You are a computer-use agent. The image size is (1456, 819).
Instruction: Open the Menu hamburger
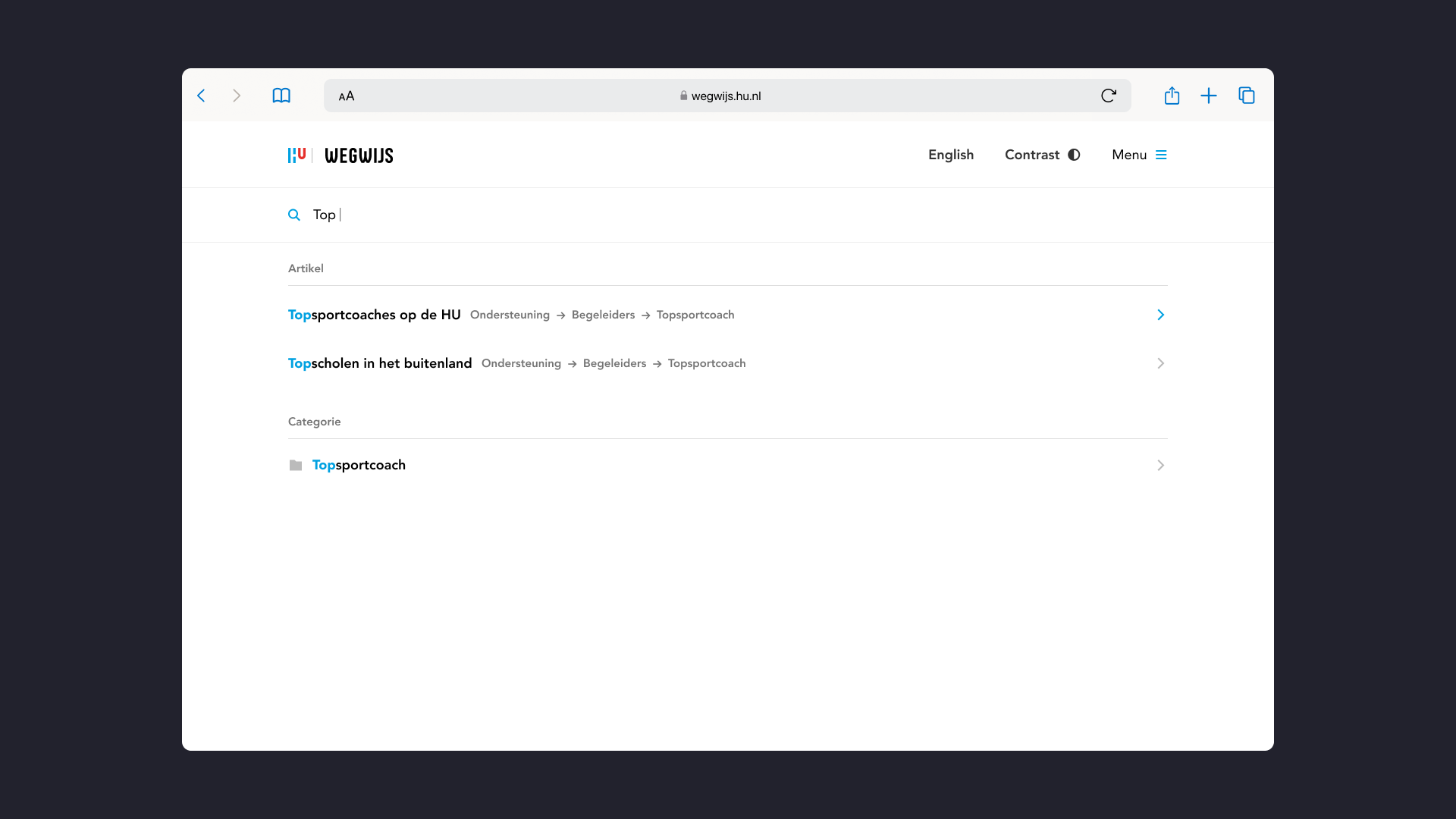tap(1139, 155)
